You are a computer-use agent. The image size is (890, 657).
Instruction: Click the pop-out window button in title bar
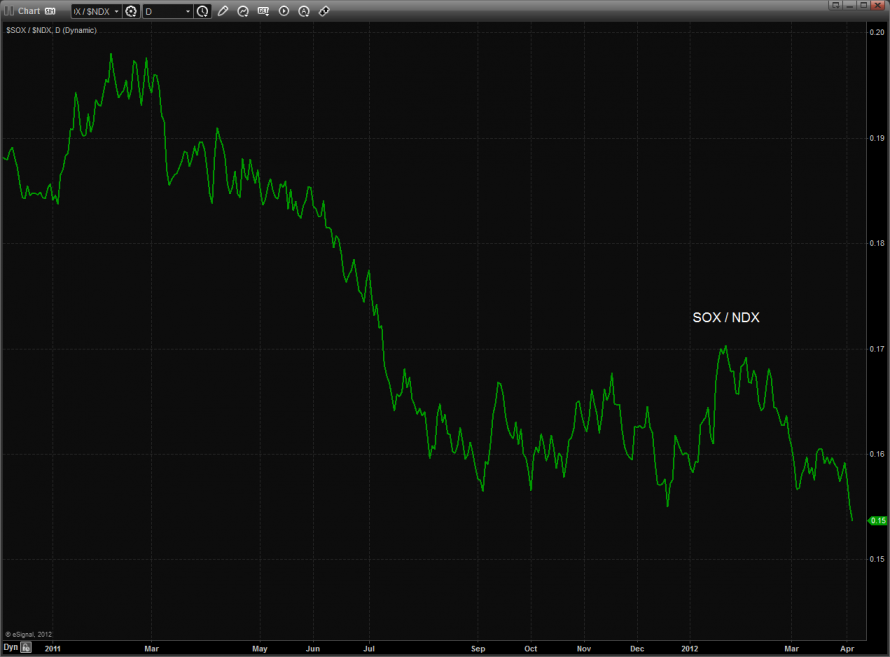click(x=834, y=5)
